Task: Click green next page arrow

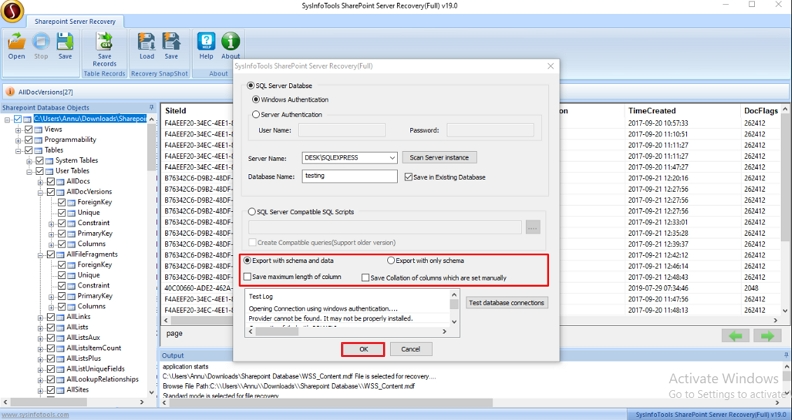Action: [767, 336]
